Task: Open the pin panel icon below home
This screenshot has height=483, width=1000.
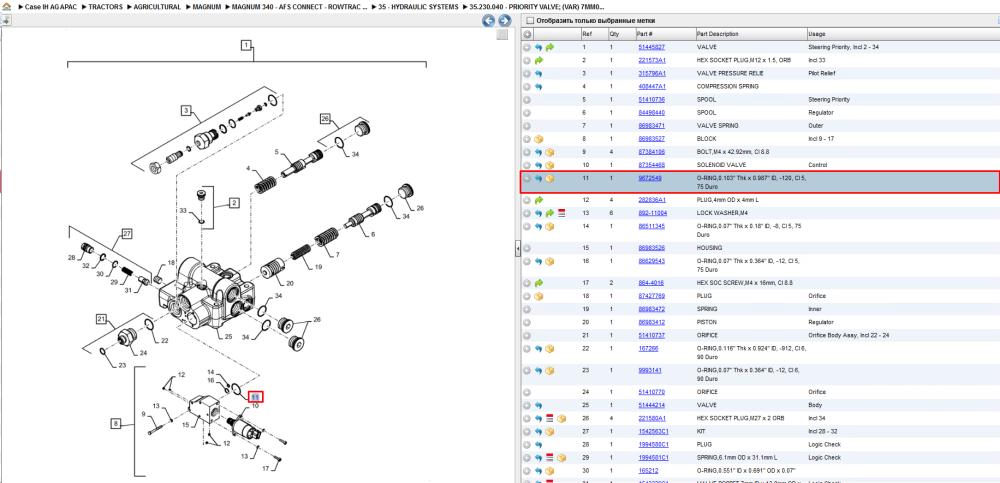Action: 6,20
